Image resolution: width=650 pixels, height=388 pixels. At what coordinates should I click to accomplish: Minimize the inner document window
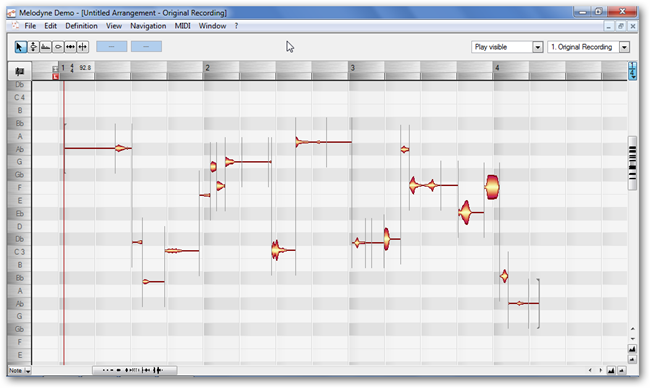point(609,27)
